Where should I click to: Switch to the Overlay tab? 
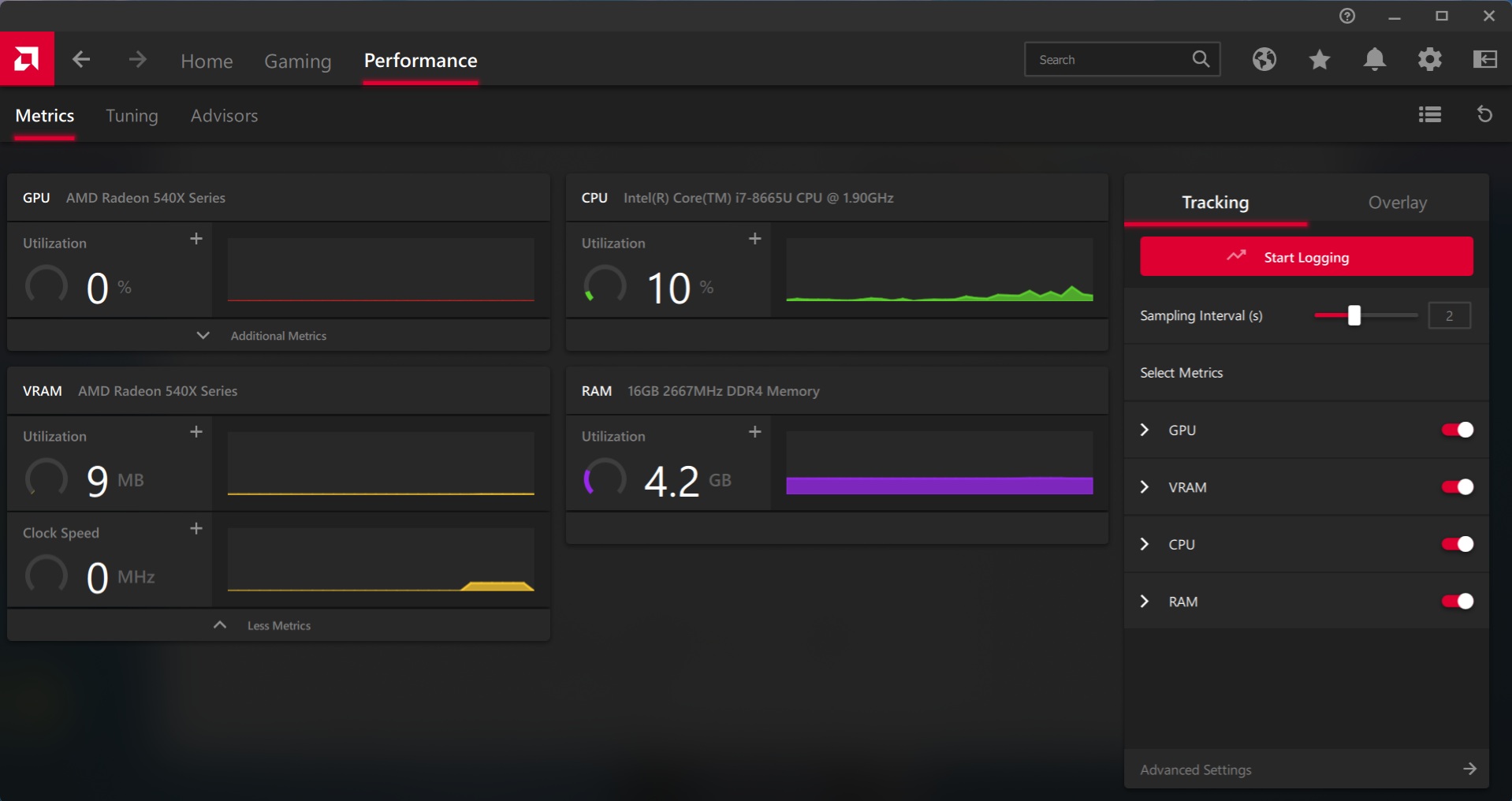pyautogui.click(x=1398, y=203)
